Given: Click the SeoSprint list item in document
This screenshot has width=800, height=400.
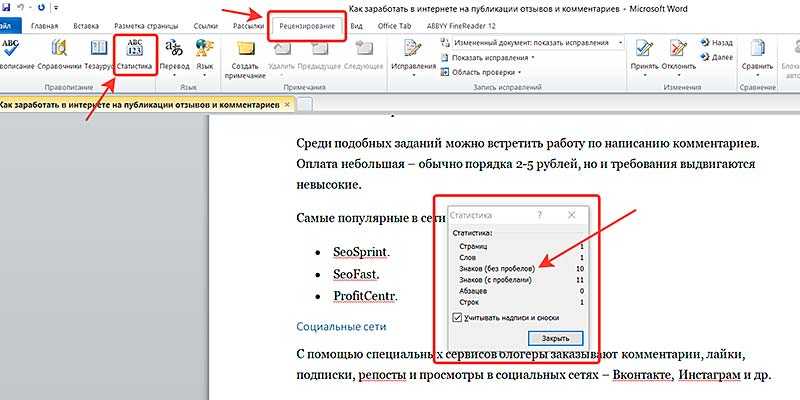Looking at the screenshot, I should (x=362, y=252).
